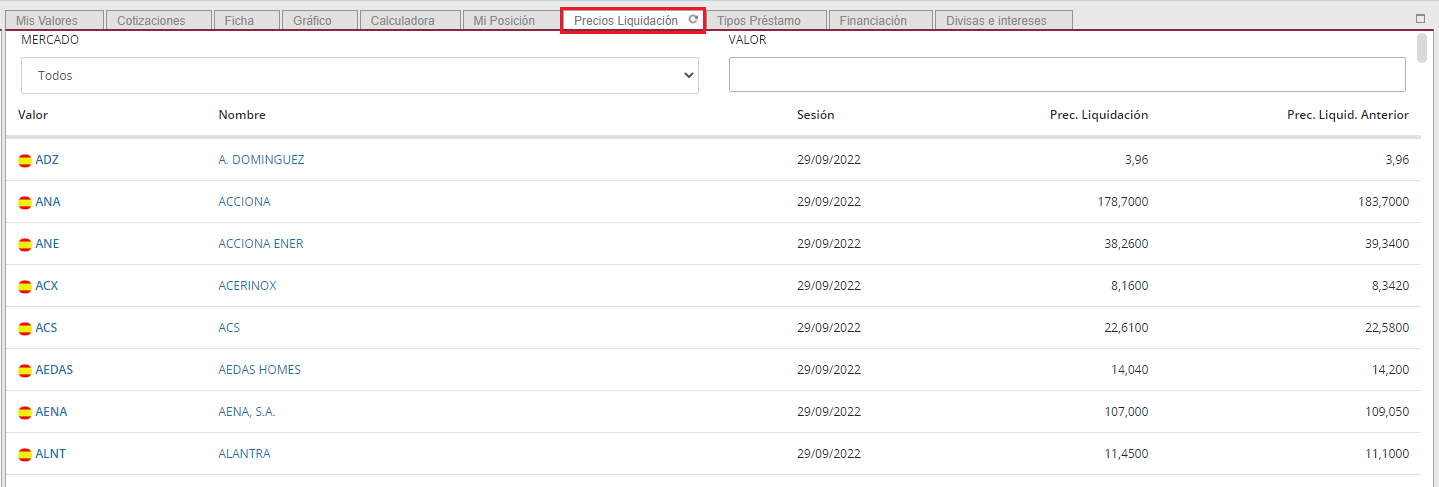Select the 178,7000 settlement price cell
This screenshot has width=1439, height=487.
(x=1123, y=202)
